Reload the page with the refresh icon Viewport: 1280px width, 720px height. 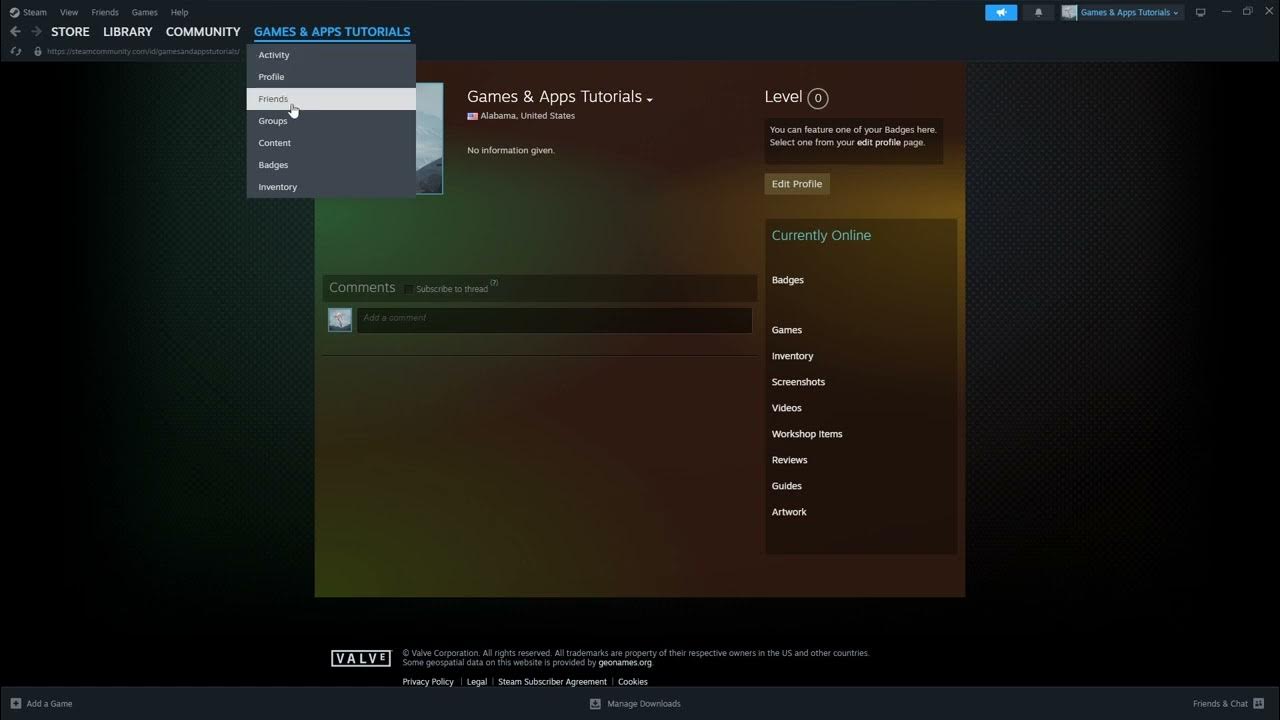(x=15, y=51)
